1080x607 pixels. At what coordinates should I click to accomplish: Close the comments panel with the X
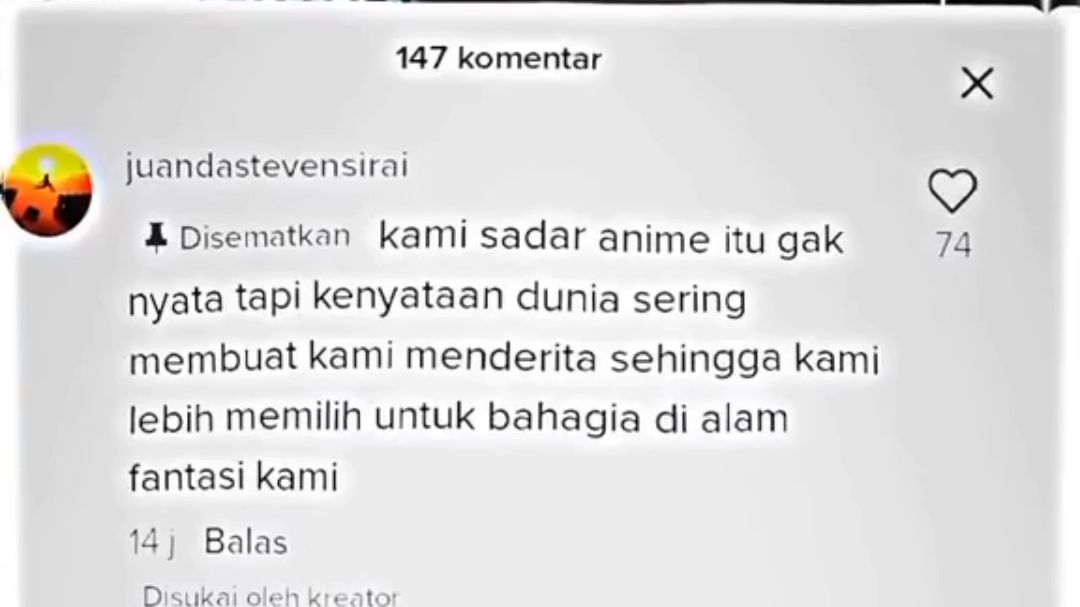[977, 83]
